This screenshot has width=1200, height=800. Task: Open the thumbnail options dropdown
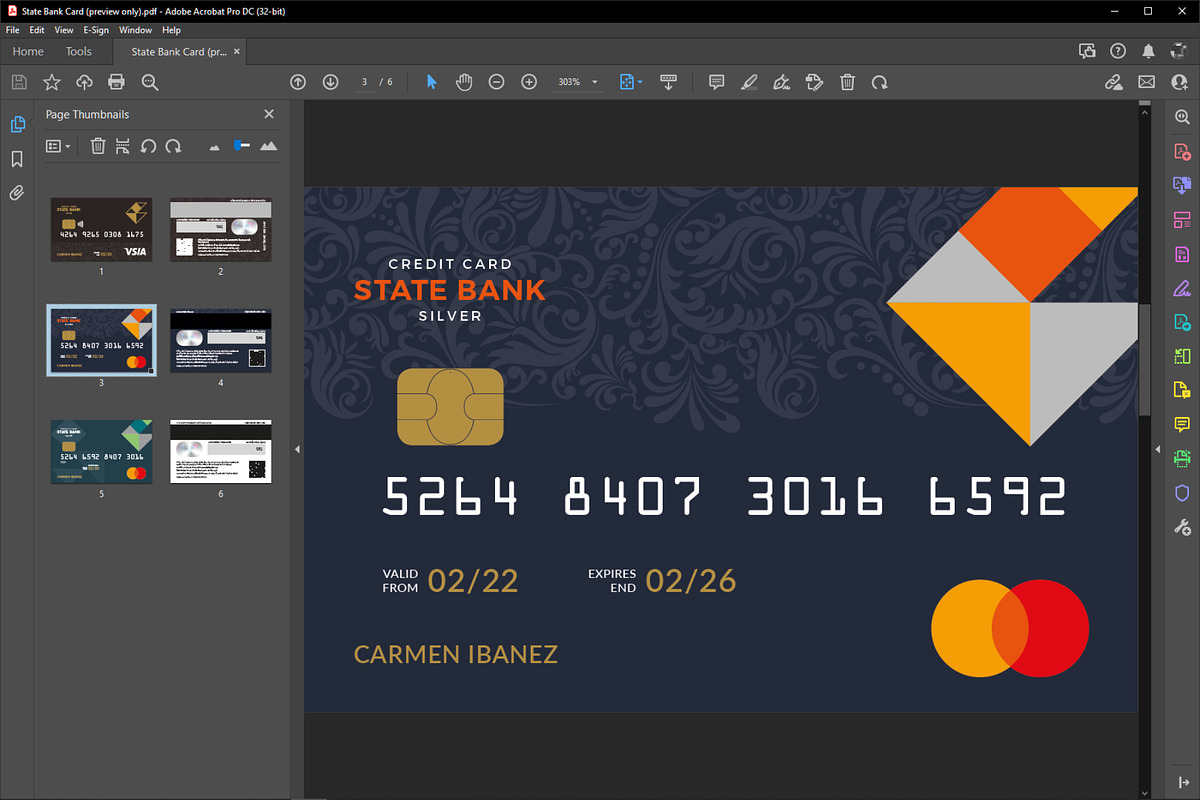[59, 146]
